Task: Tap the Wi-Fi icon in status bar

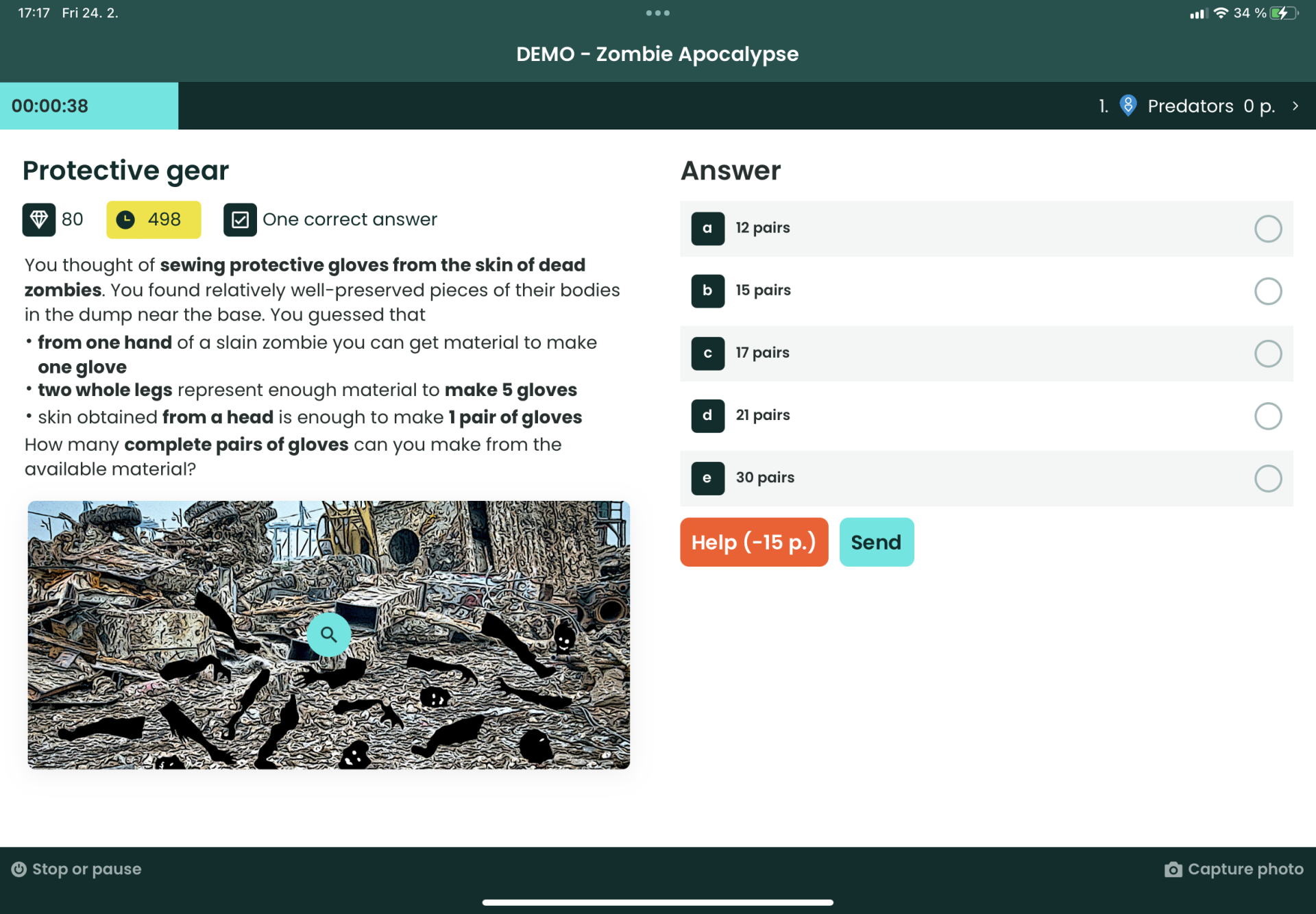Action: pyautogui.click(x=1220, y=13)
